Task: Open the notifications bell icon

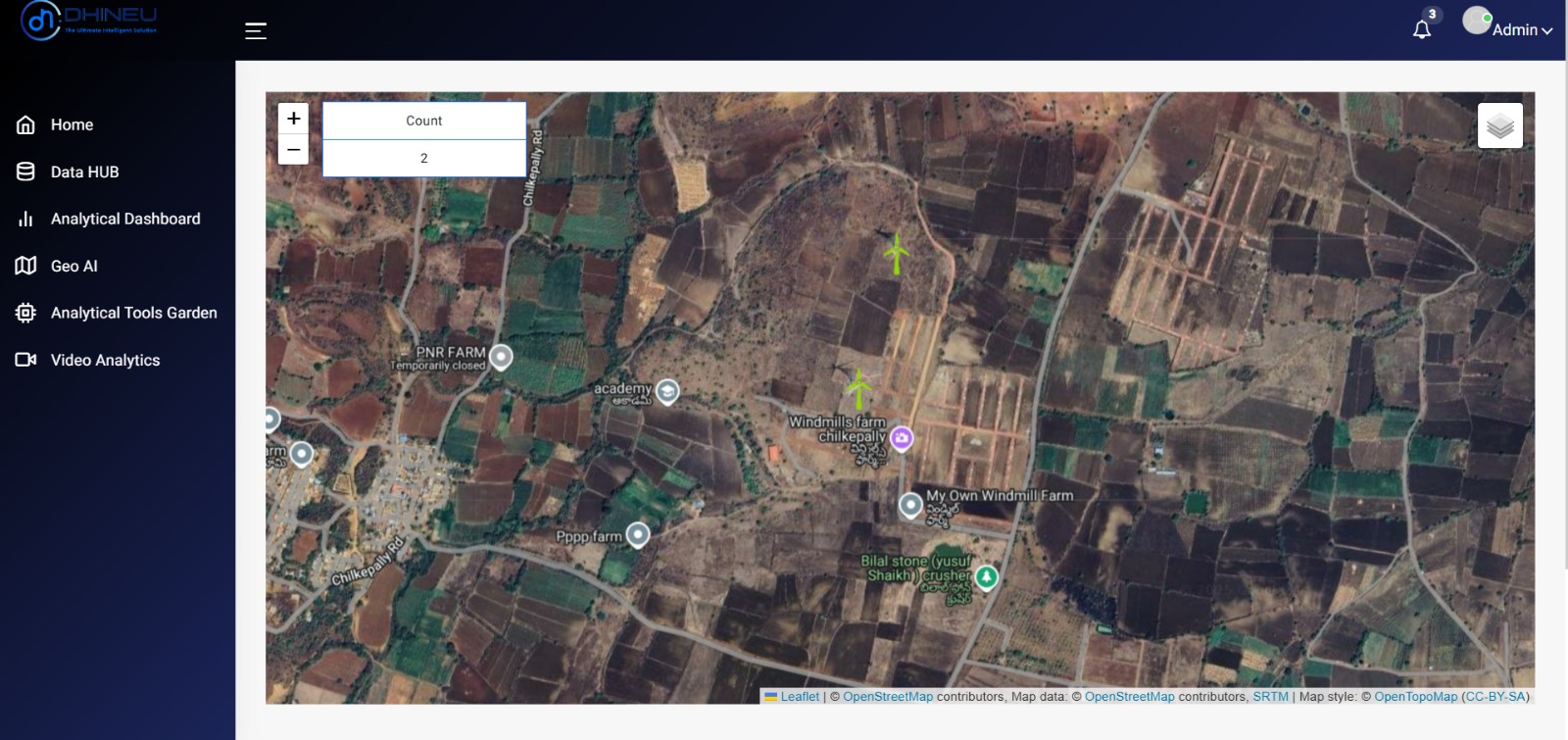Action: pyautogui.click(x=1422, y=29)
